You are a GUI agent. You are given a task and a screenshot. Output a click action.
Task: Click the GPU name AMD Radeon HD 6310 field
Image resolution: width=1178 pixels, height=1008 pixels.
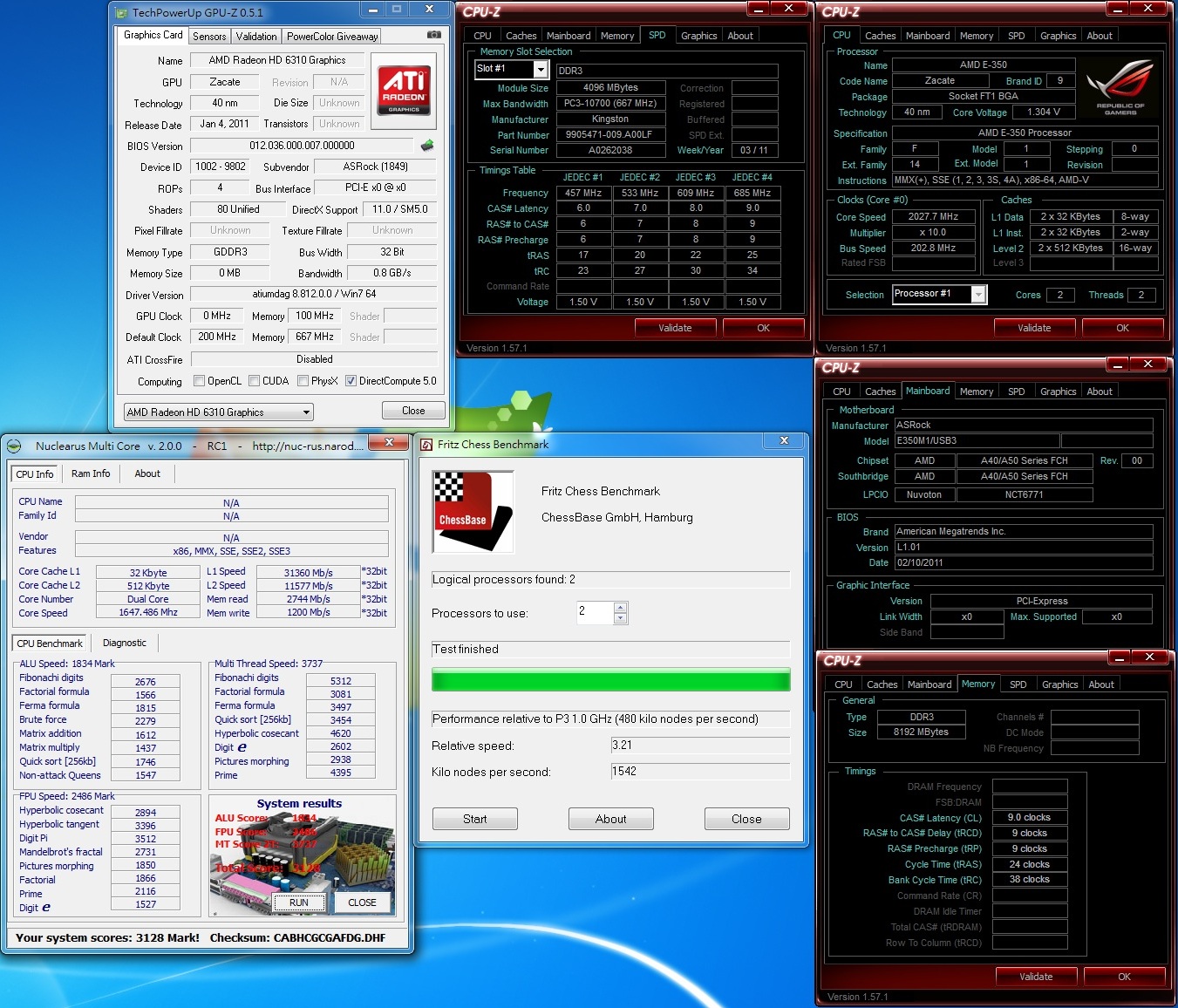coord(277,60)
